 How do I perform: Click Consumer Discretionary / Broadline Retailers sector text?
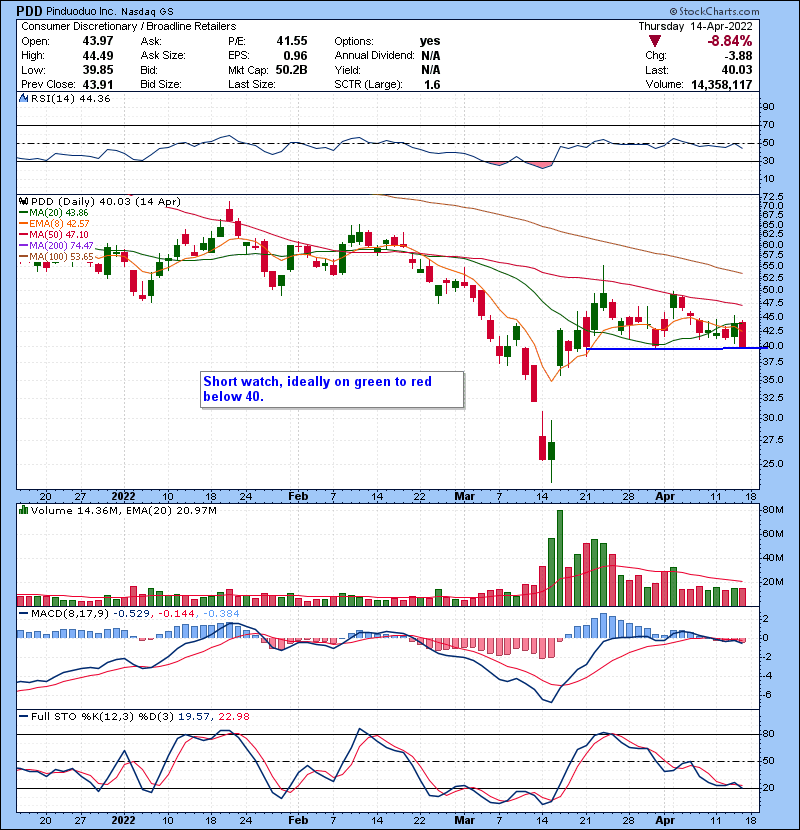[x=129, y=26]
